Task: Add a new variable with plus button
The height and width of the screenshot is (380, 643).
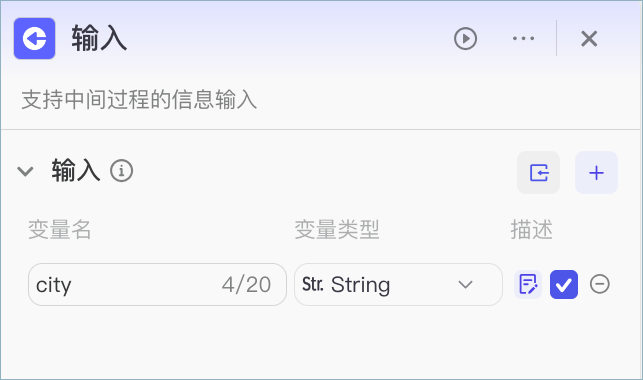Action: (x=596, y=173)
